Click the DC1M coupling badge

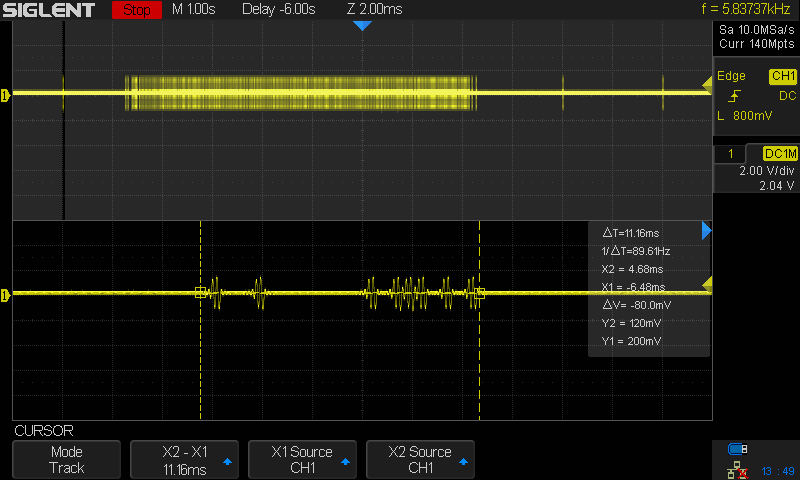(780, 154)
